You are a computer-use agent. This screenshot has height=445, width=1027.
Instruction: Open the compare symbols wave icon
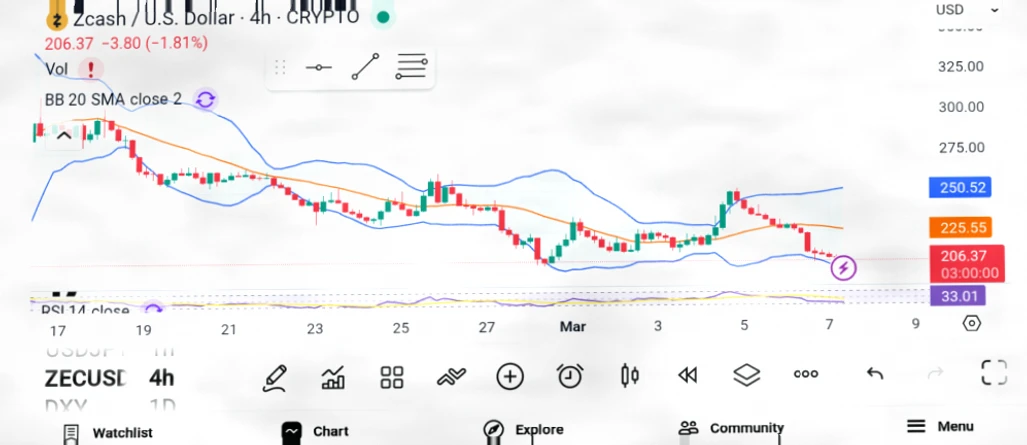(451, 376)
